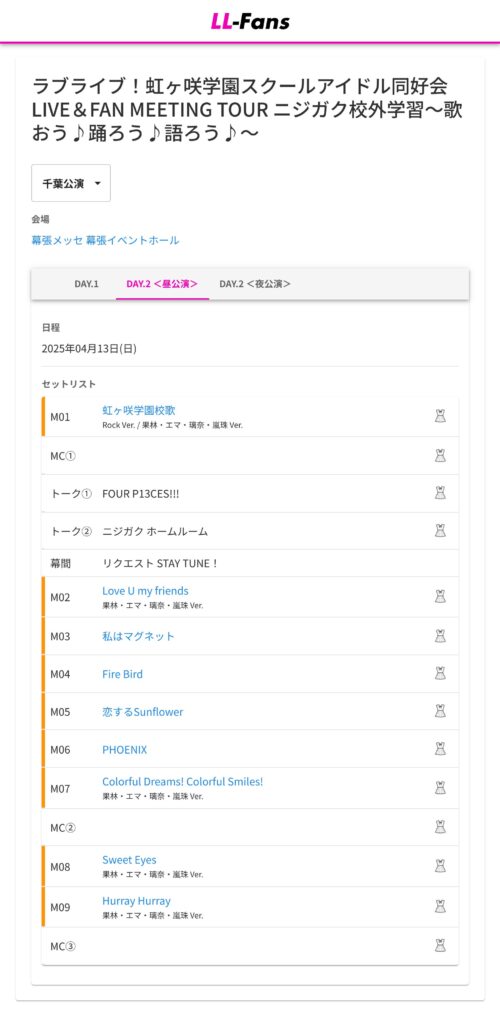
Task: Click the dress icon next to Fire Bird
Action: (x=440, y=673)
